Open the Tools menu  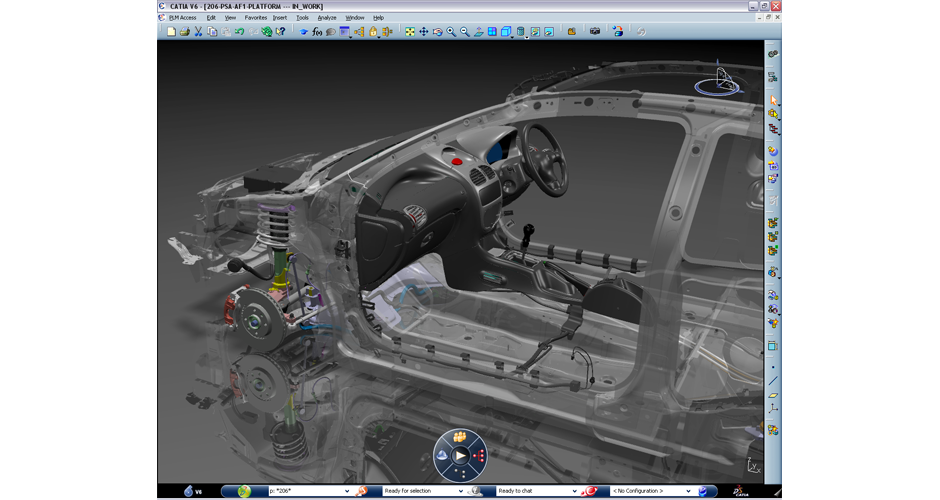click(x=302, y=17)
